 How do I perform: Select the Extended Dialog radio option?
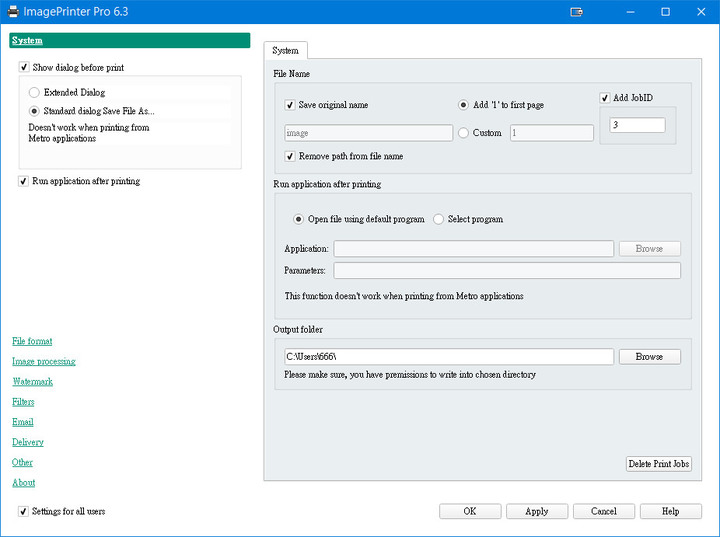coord(34,92)
